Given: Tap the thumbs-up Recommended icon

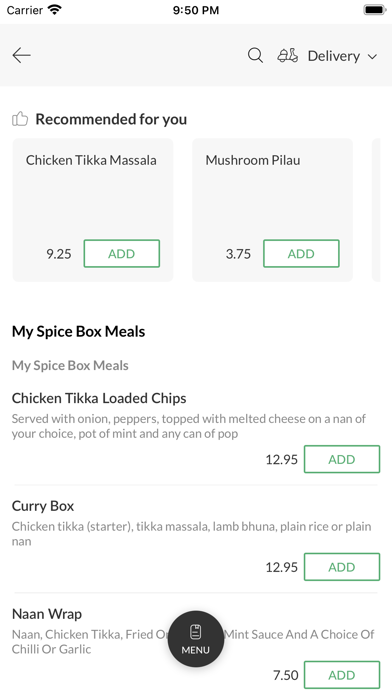Looking at the screenshot, I should 20,119.
